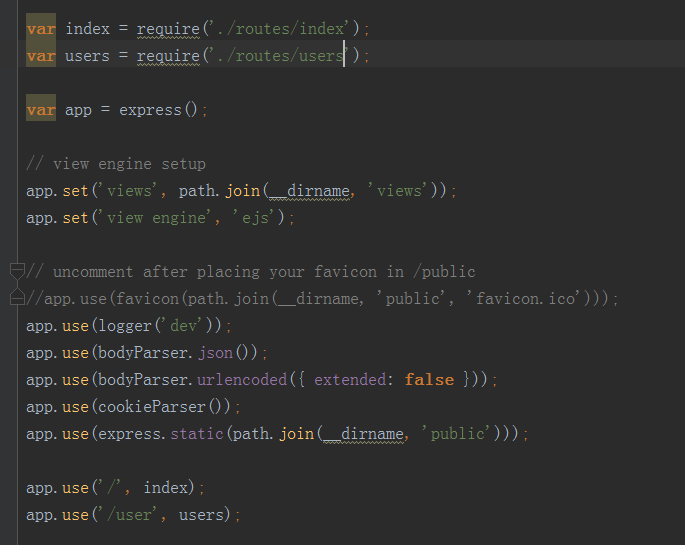The image size is (685, 545).
Task: Click the '/user' route string
Action: (x=130, y=514)
